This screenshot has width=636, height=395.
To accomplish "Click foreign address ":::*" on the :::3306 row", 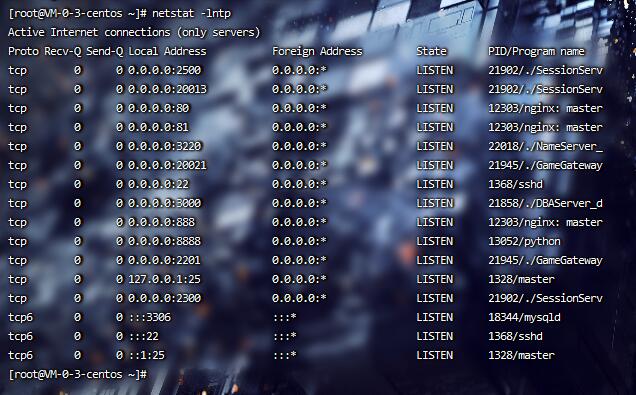I will (x=284, y=317).
